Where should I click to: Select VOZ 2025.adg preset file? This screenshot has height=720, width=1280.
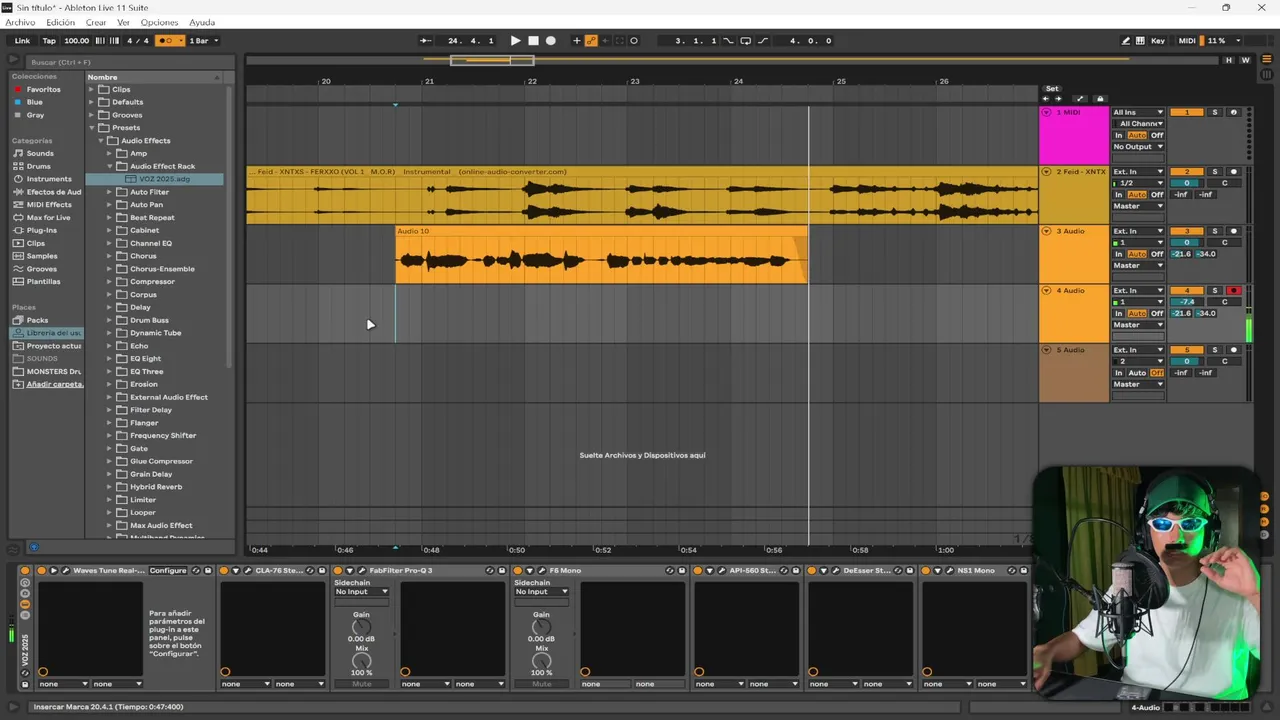point(164,179)
